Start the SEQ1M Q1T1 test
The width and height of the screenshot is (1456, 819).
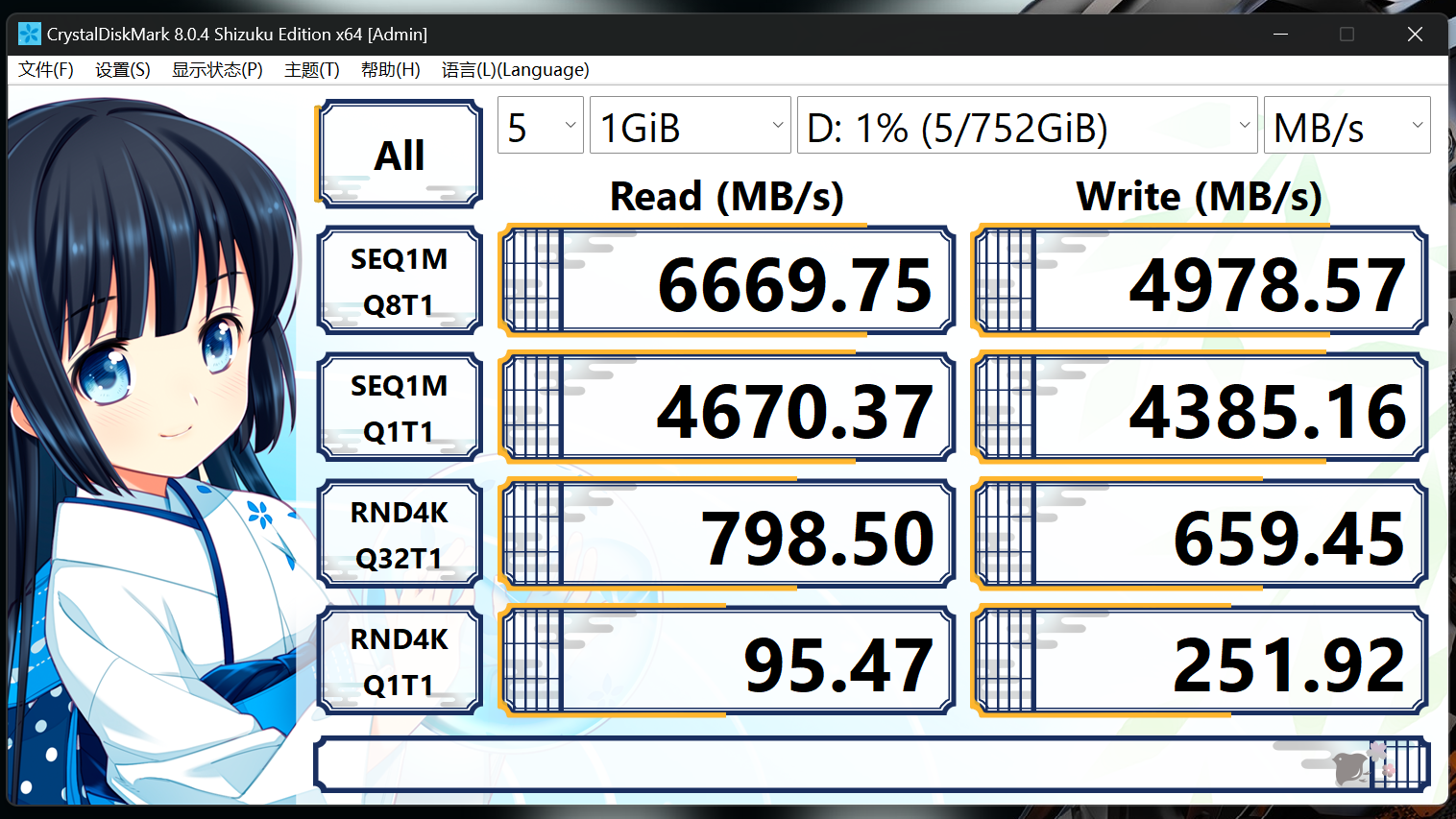point(399,407)
